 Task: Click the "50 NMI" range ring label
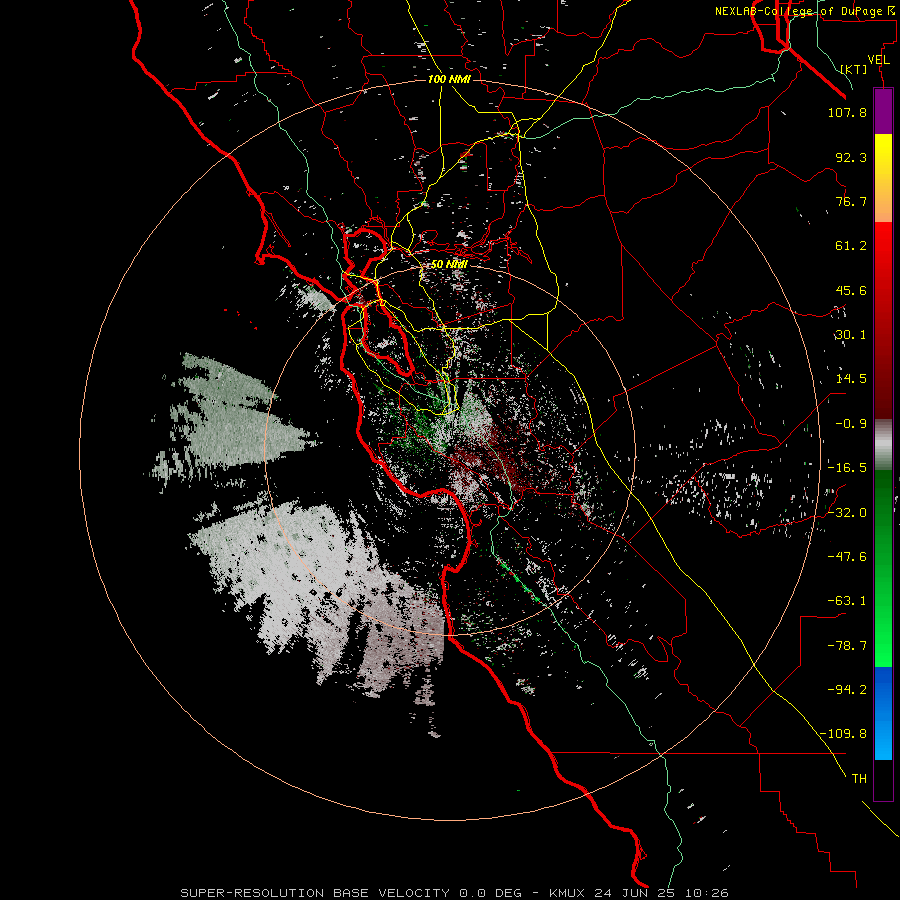coord(449,264)
